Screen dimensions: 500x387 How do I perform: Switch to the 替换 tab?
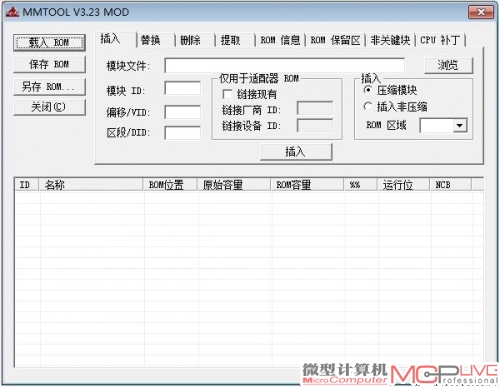156,41
